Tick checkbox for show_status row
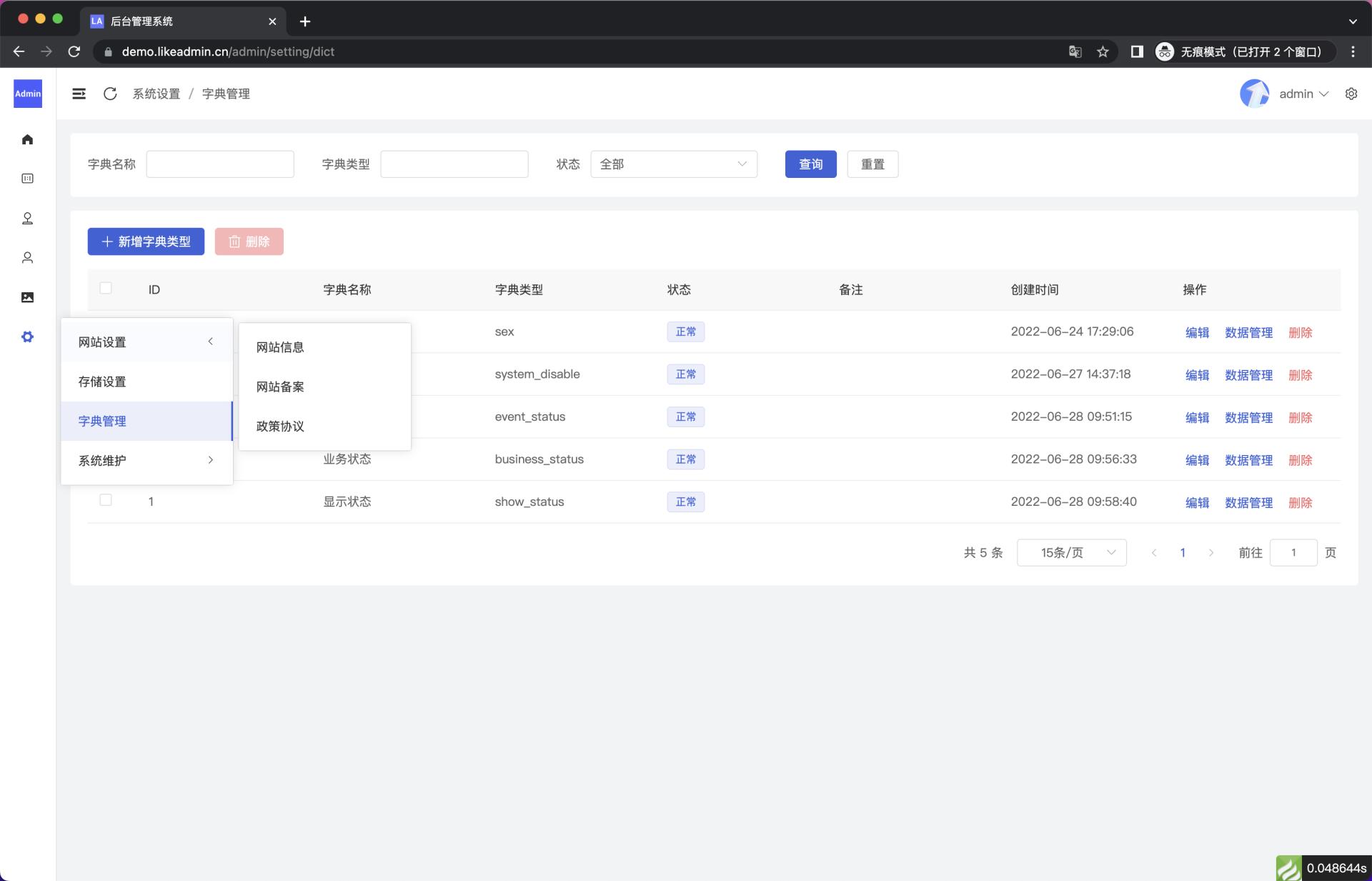This screenshot has height=881, width=1372. pos(106,500)
